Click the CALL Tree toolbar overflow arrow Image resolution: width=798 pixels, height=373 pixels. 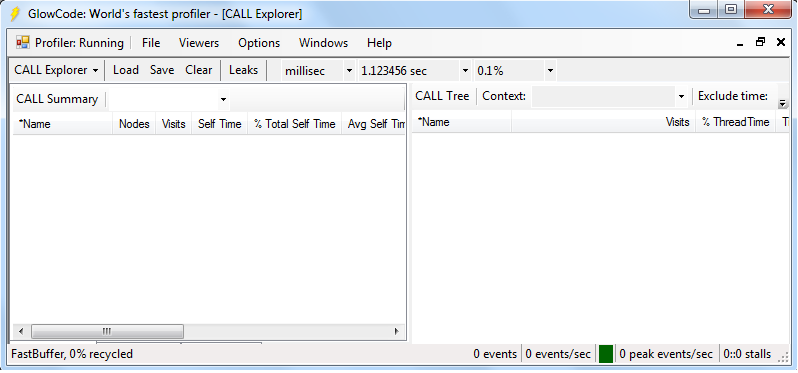click(783, 103)
